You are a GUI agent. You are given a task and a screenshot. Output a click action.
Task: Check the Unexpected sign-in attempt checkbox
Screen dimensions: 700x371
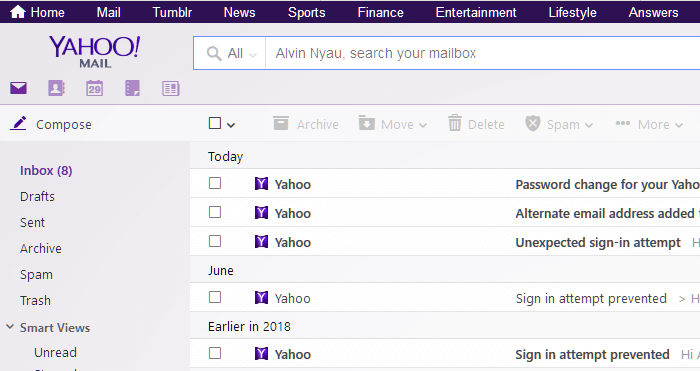click(x=215, y=241)
